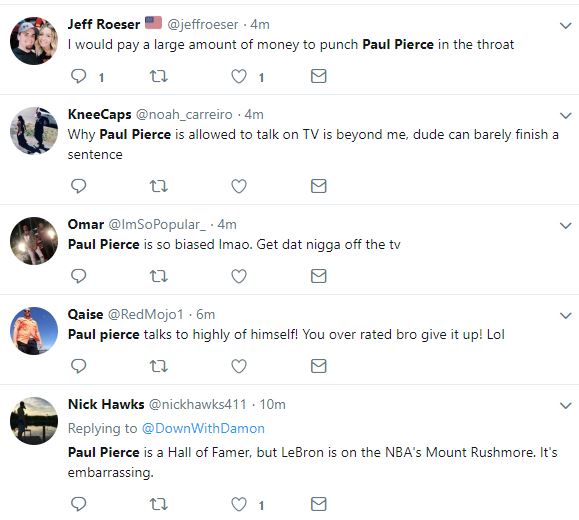Open Nick Hawks' display name
Screen dimensions: 579x520
(x=106, y=404)
